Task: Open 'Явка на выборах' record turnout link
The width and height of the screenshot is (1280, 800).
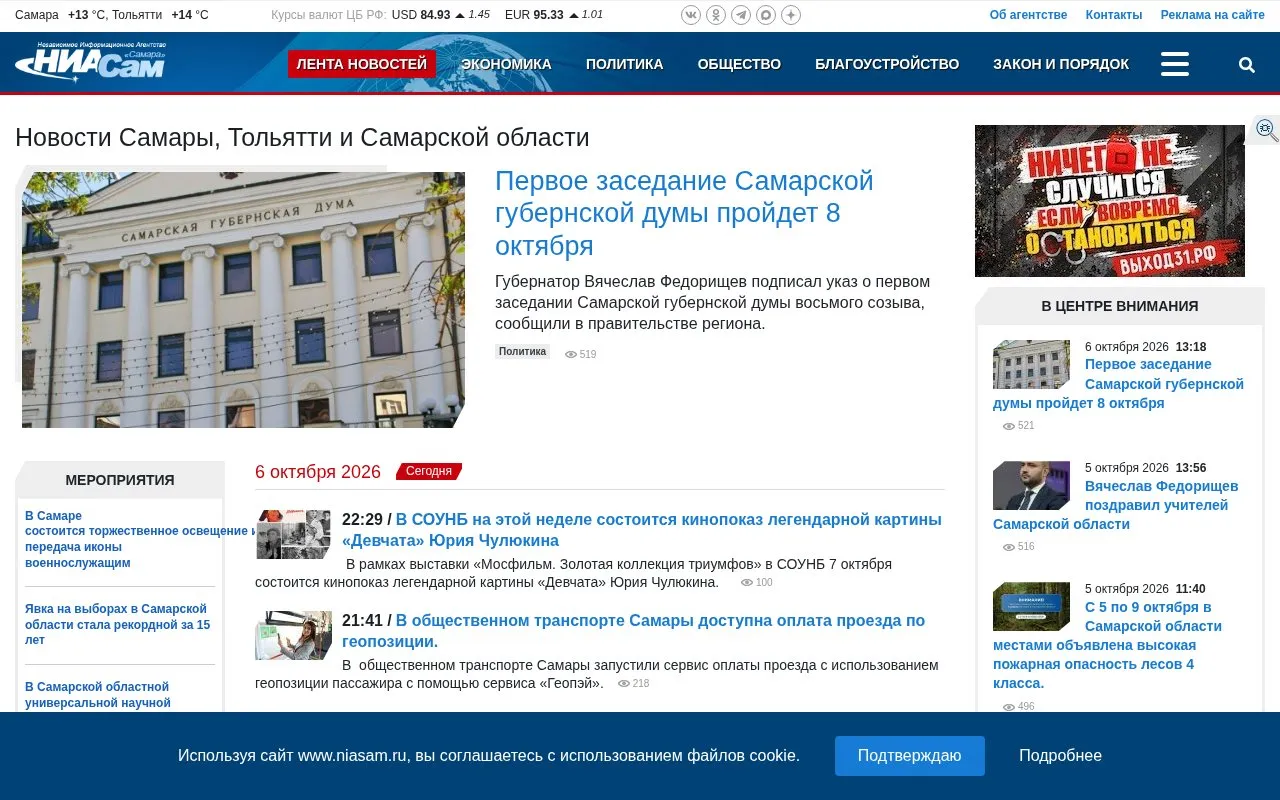Action: point(120,624)
